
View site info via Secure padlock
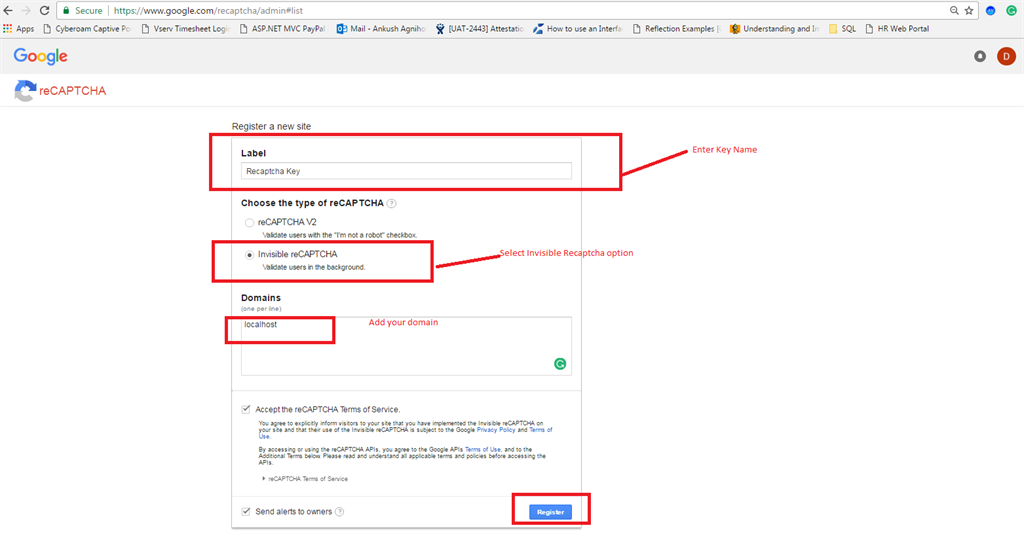tap(83, 10)
